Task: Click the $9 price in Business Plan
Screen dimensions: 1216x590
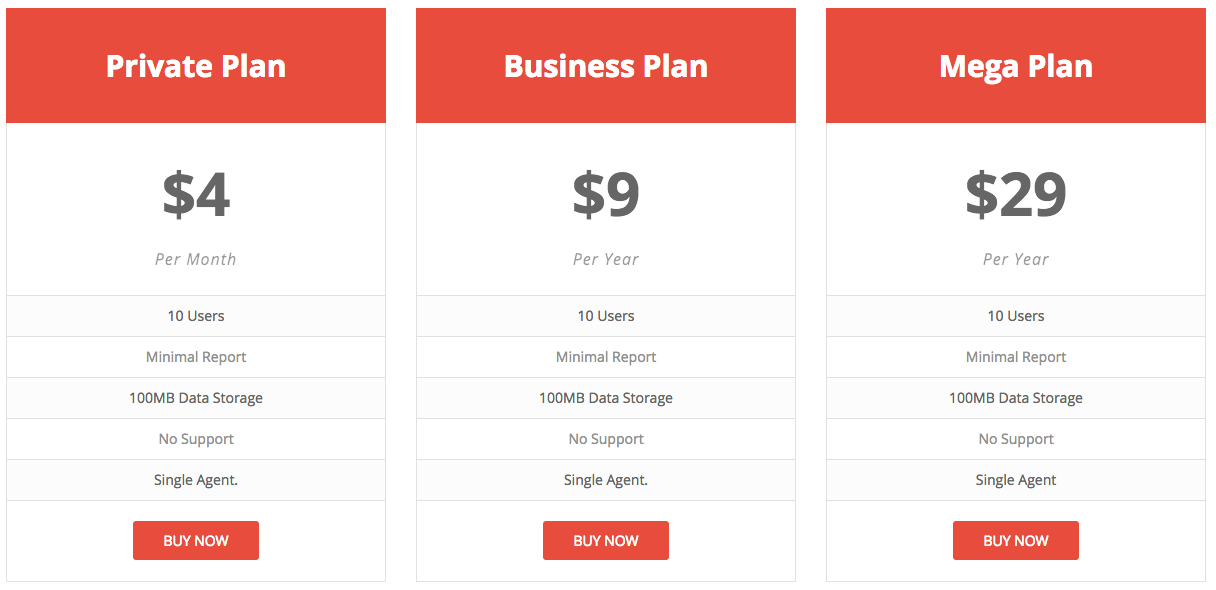Action: pyautogui.click(x=606, y=195)
